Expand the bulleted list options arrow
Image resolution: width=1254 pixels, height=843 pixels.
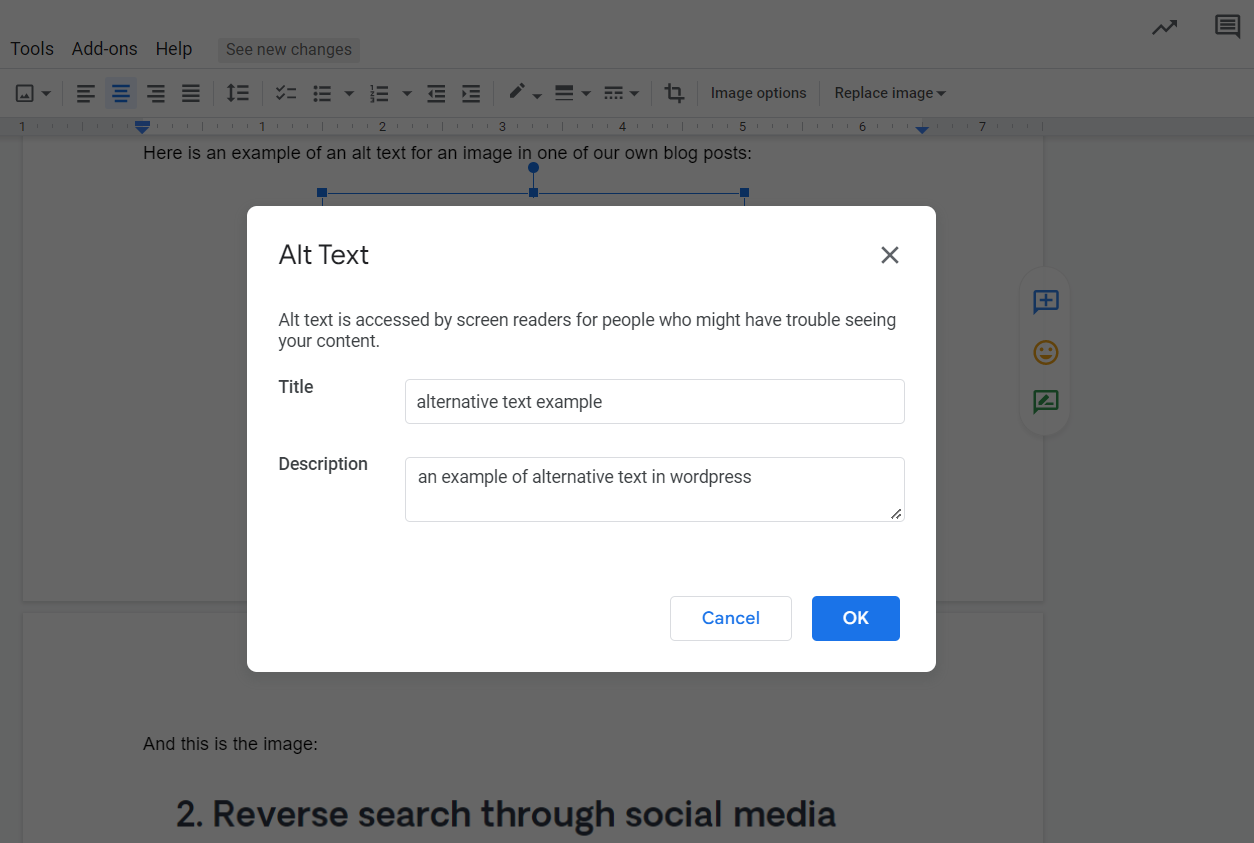click(x=349, y=94)
